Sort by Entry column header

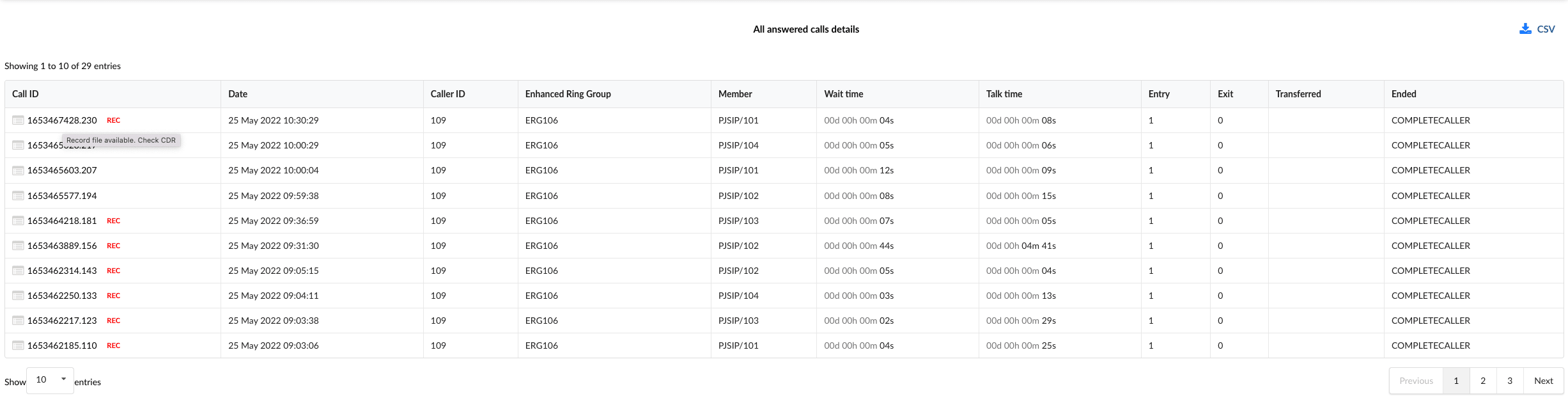(1176, 94)
